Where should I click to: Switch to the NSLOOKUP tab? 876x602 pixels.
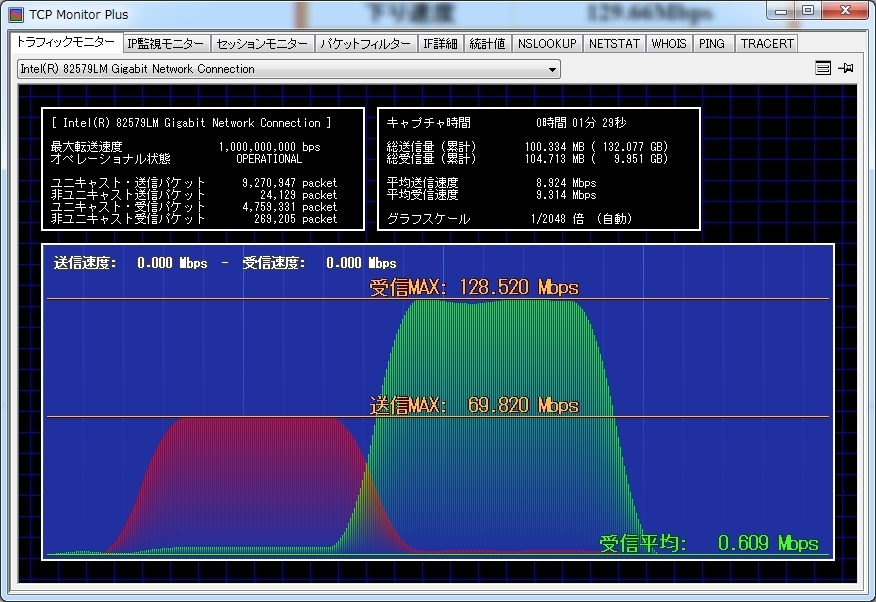547,44
